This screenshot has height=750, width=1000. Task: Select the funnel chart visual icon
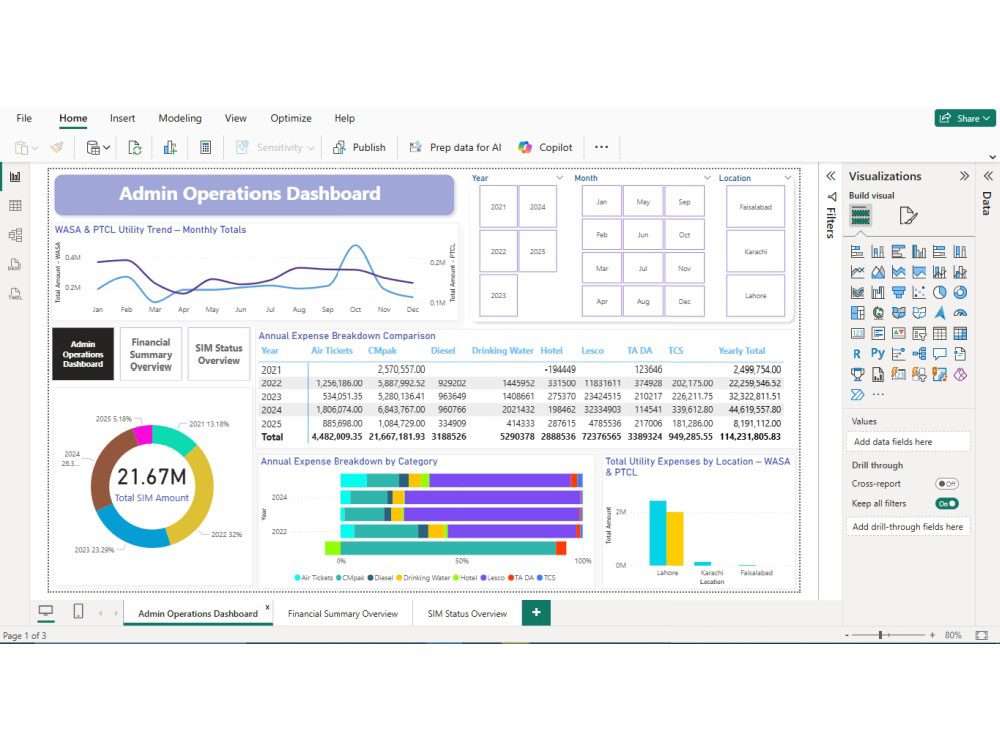coord(899,293)
